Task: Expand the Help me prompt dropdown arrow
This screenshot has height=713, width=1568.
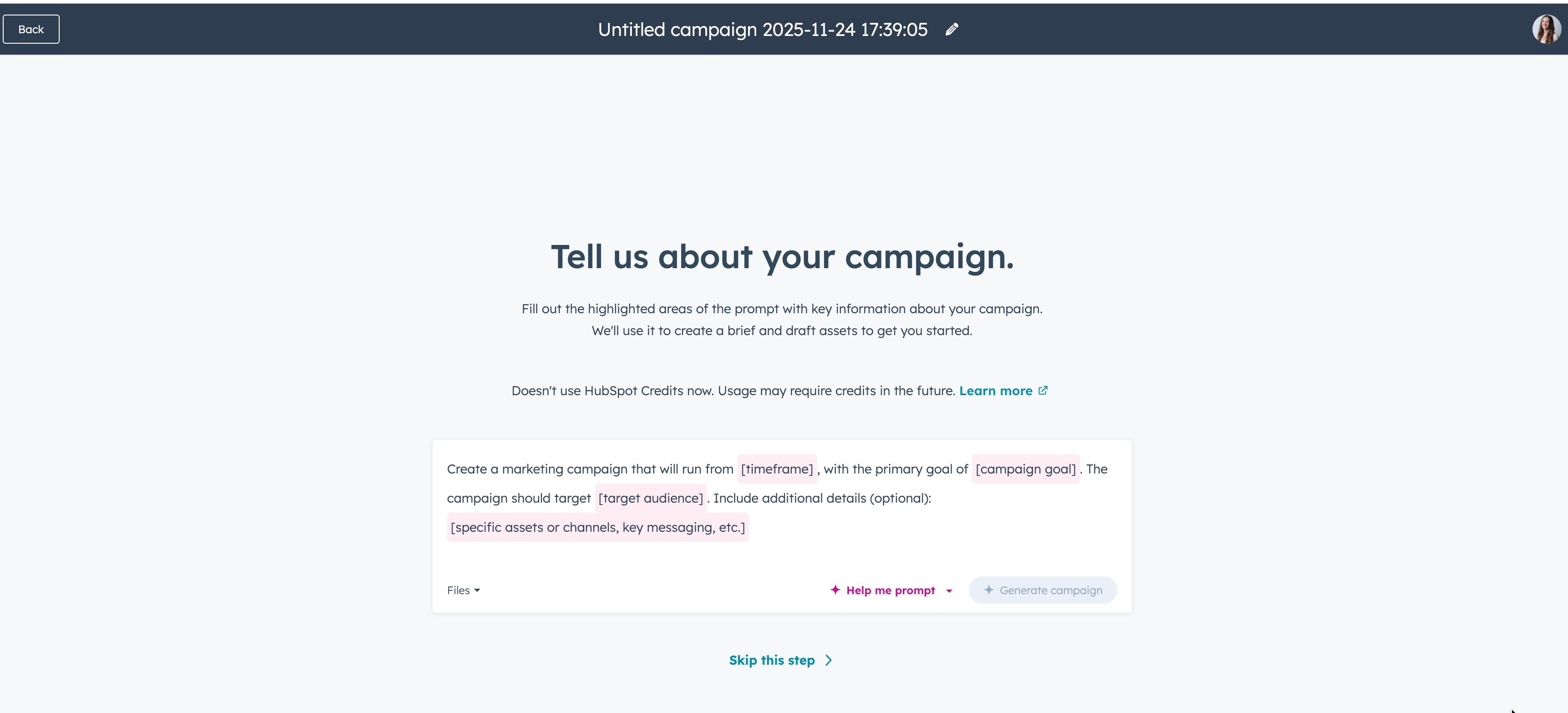Action: click(x=949, y=591)
